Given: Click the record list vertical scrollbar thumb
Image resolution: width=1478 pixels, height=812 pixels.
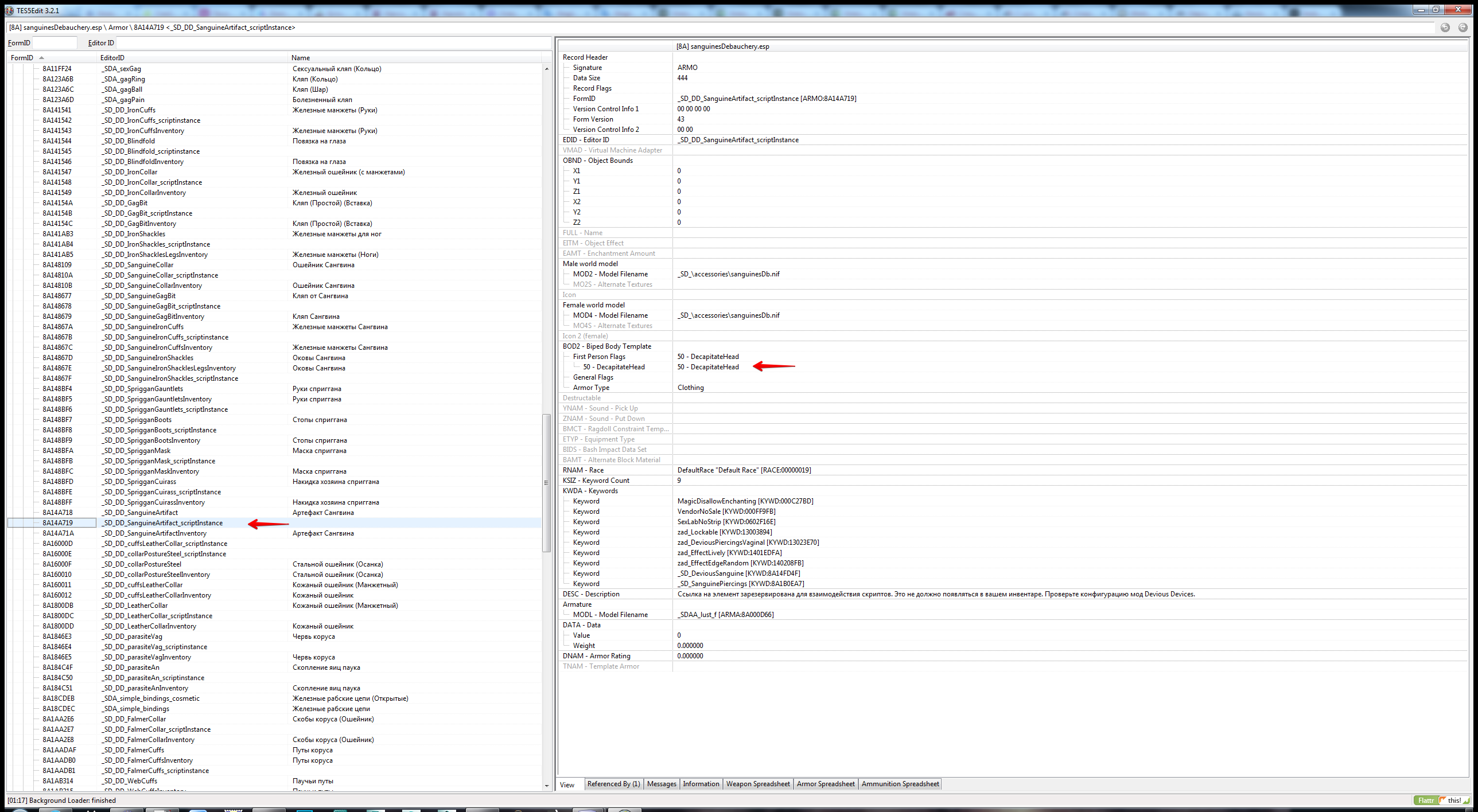Looking at the screenshot, I should click(546, 483).
